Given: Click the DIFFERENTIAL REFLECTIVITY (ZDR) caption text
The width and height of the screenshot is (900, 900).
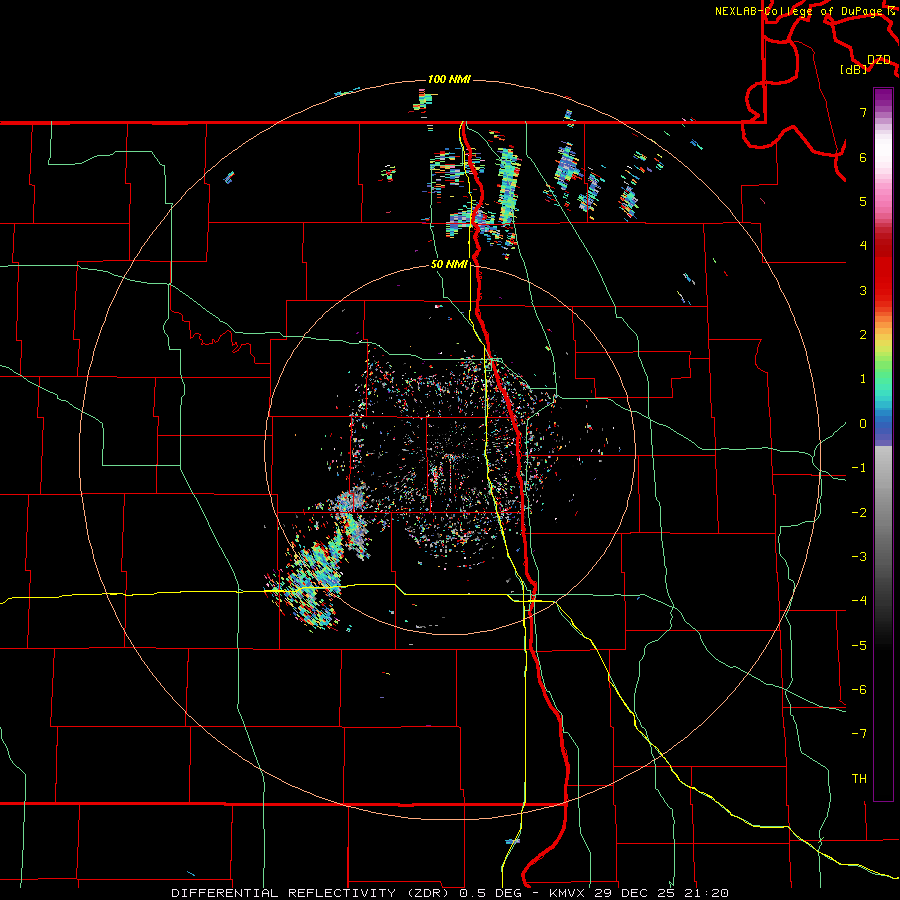Looking at the screenshot, I should point(310,893).
